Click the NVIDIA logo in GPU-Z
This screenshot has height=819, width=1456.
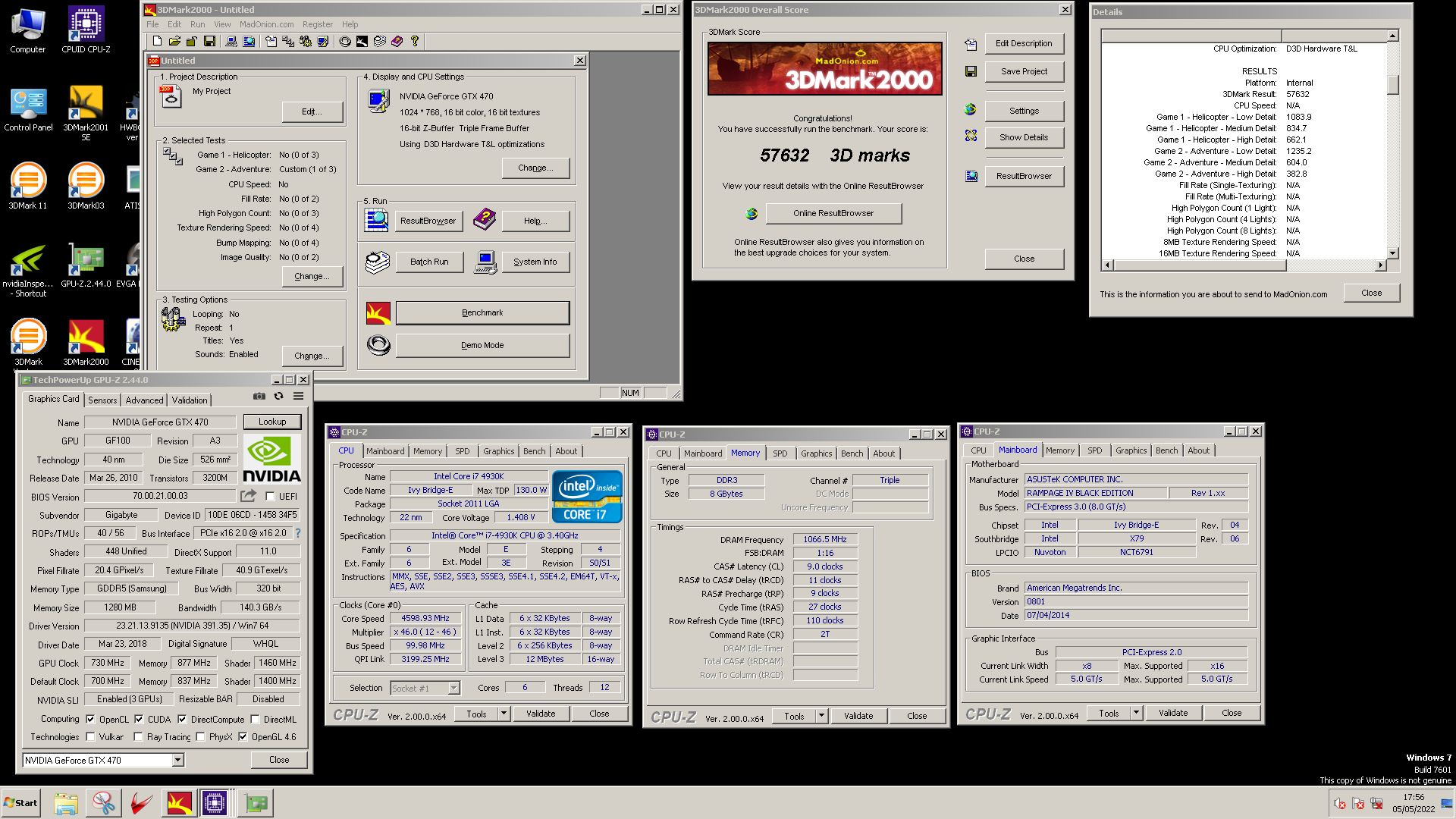271,459
